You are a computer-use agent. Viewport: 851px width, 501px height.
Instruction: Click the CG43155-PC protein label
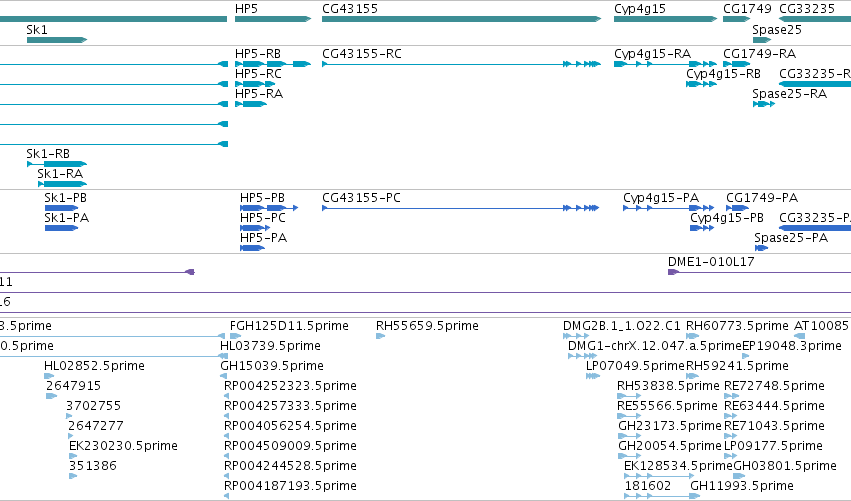(361, 198)
